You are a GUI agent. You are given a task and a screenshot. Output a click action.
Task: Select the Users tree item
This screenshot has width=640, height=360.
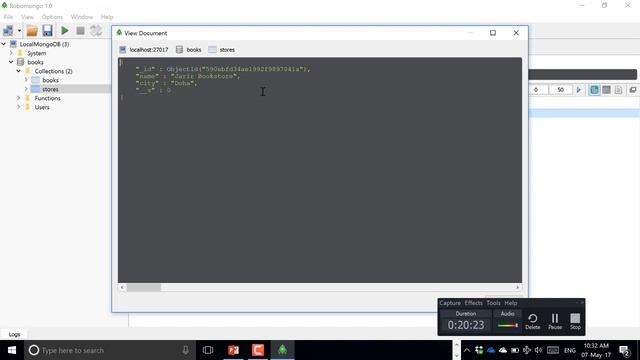42,107
